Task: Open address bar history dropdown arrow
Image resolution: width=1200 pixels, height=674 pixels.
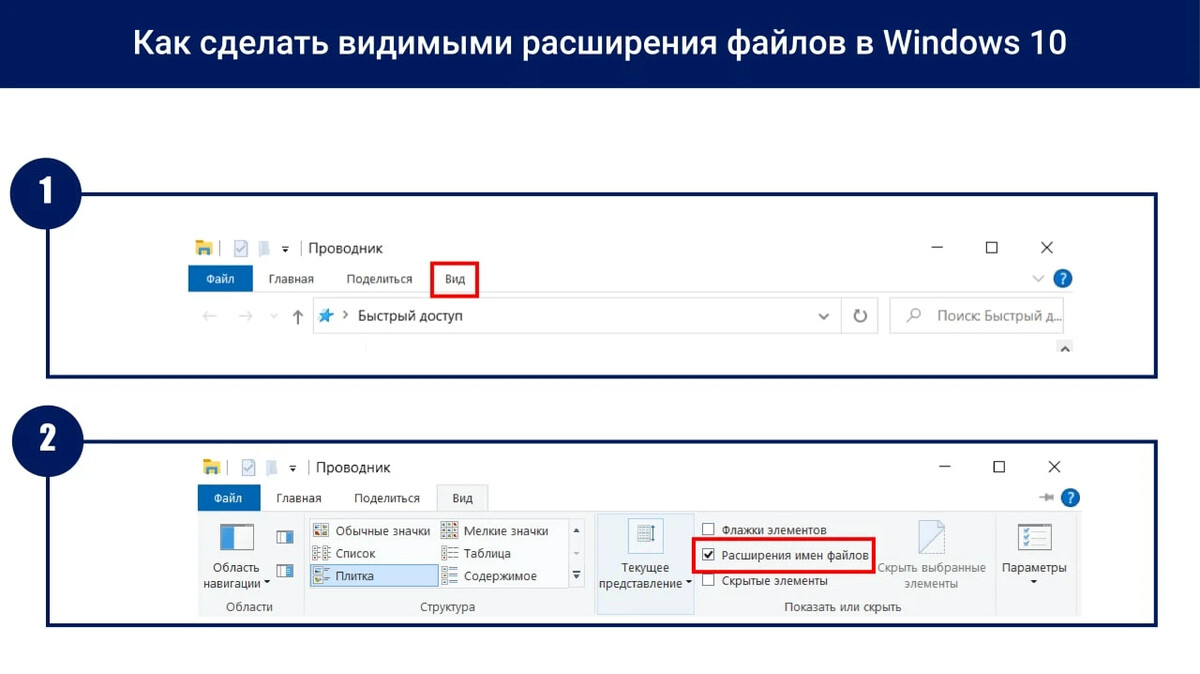Action: tap(823, 317)
